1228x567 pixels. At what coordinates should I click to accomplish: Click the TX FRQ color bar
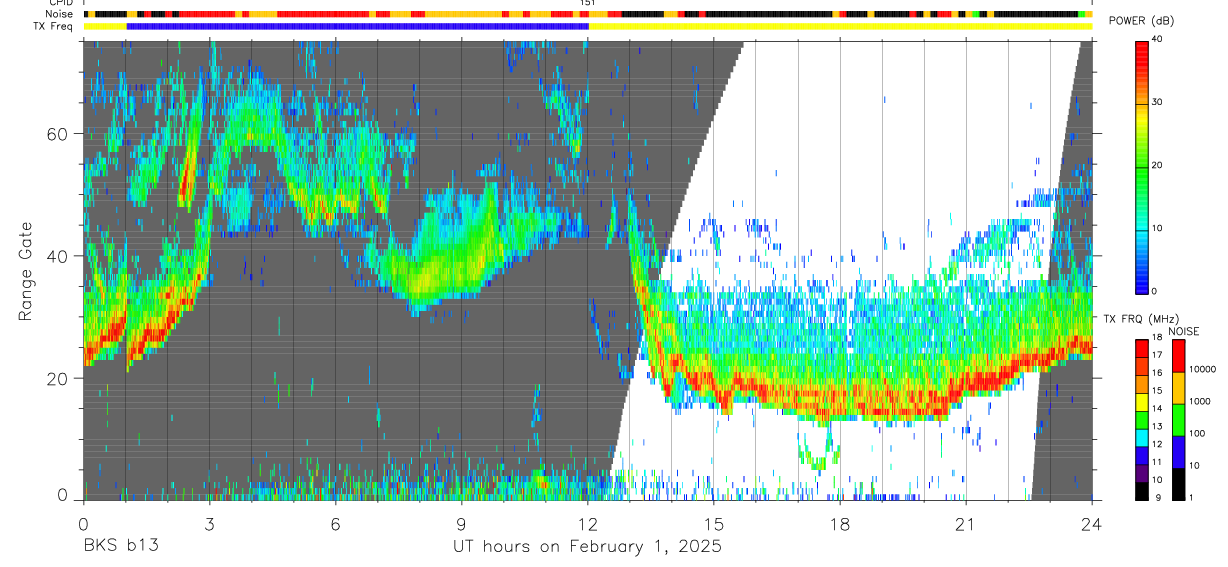pos(1142,419)
